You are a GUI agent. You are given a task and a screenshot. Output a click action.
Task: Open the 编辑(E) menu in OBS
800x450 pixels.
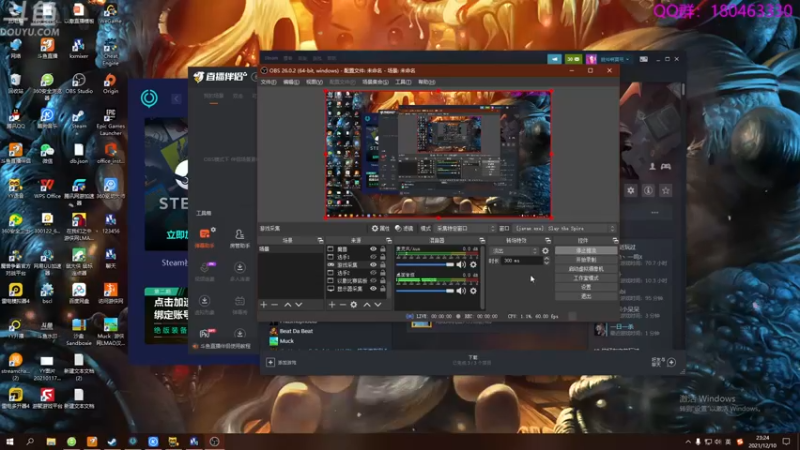291,82
